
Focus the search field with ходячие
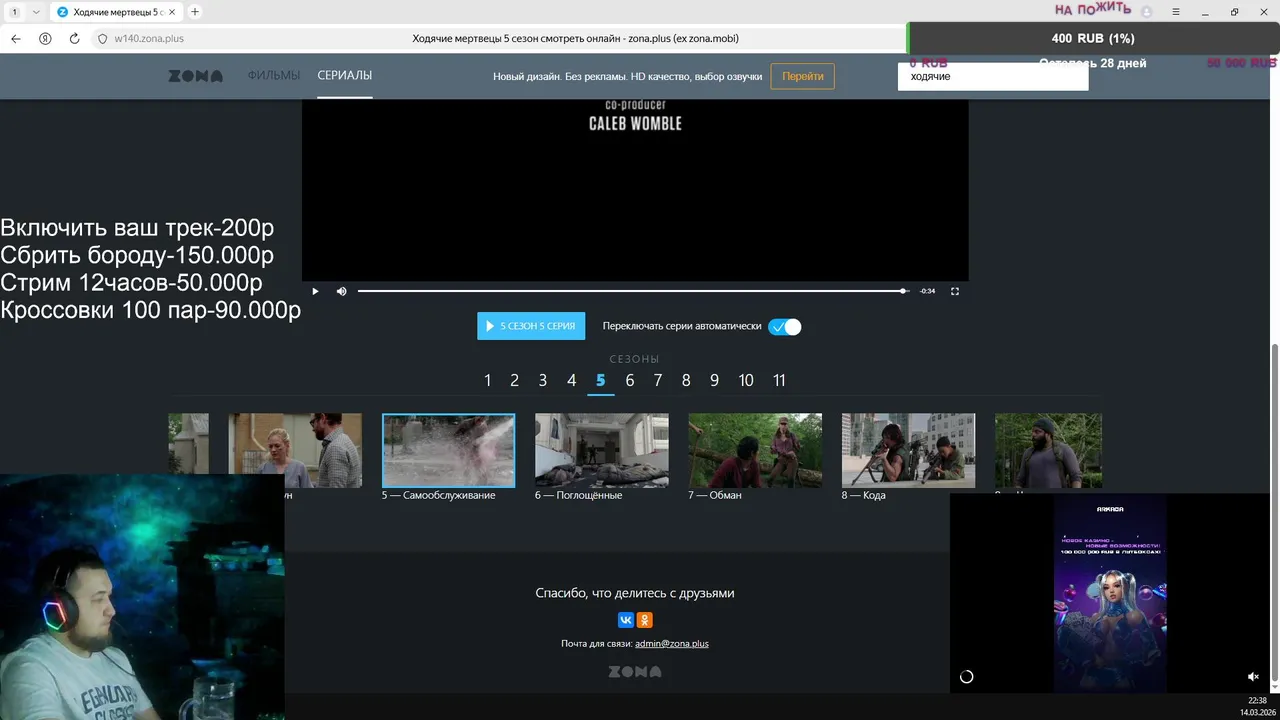993,77
